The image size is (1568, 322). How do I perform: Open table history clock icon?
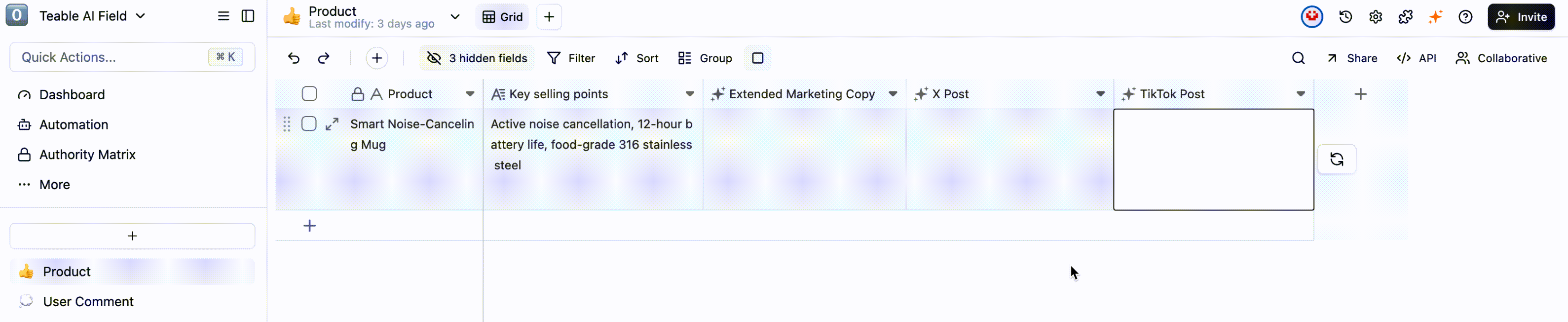tap(1345, 16)
